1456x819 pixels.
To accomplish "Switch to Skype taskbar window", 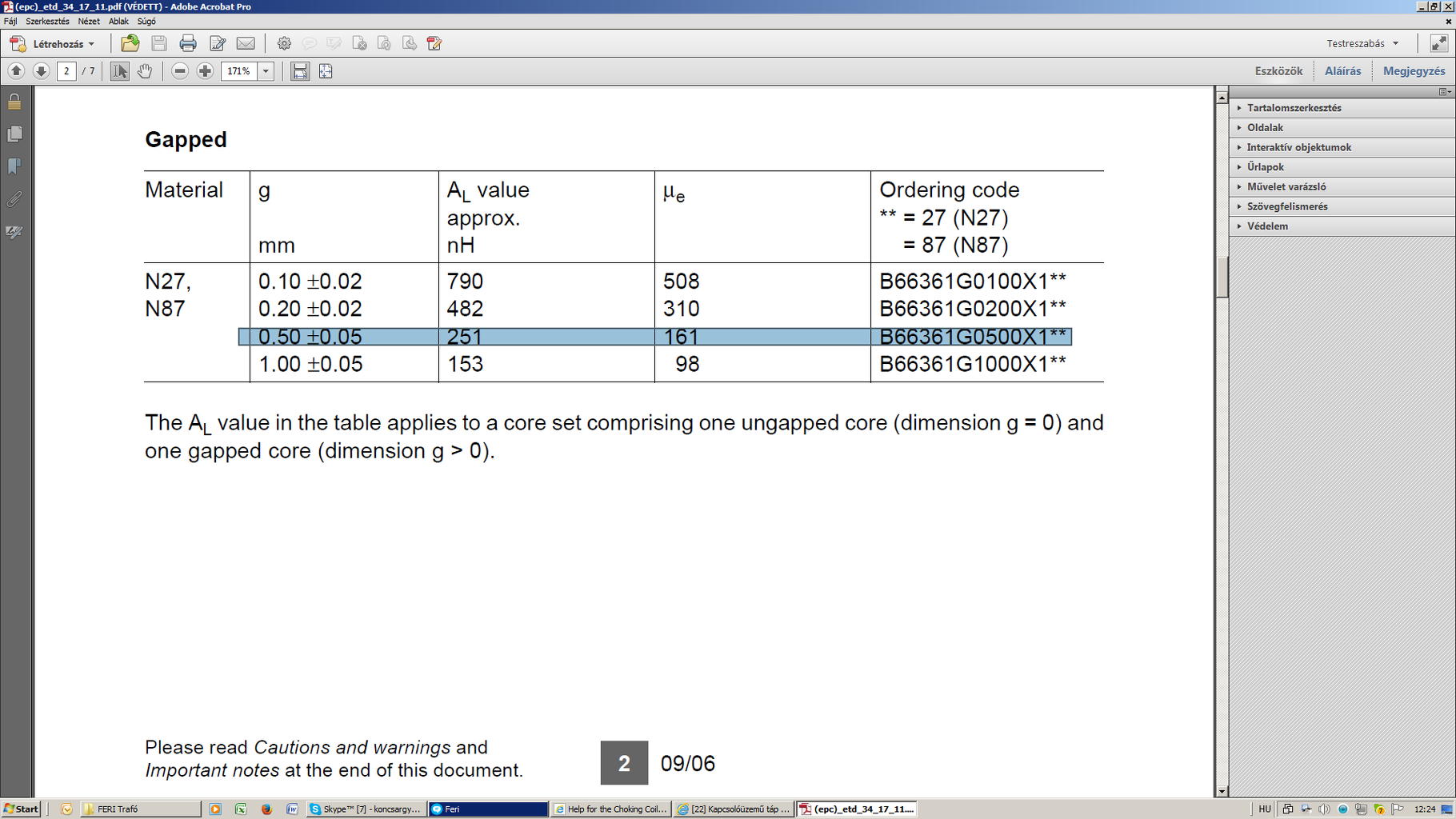I will [x=366, y=809].
